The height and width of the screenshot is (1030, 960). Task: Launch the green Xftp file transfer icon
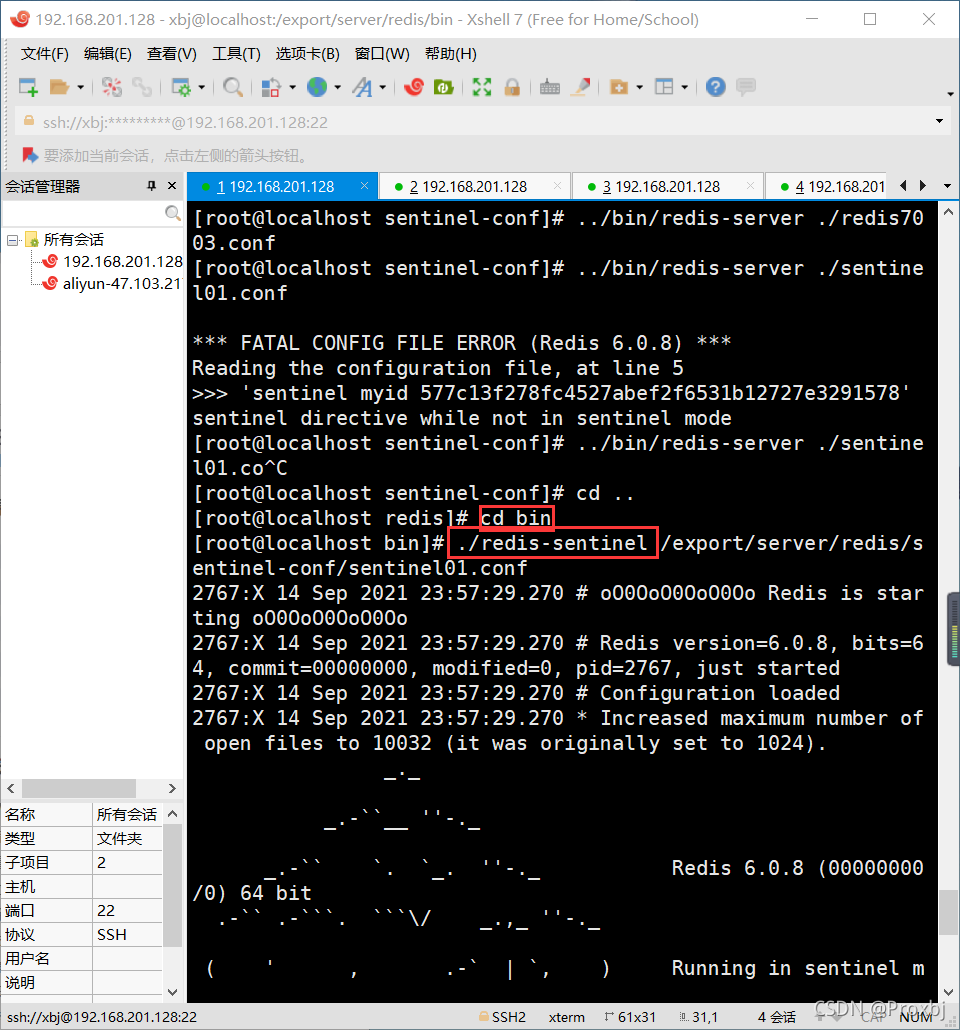444,87
